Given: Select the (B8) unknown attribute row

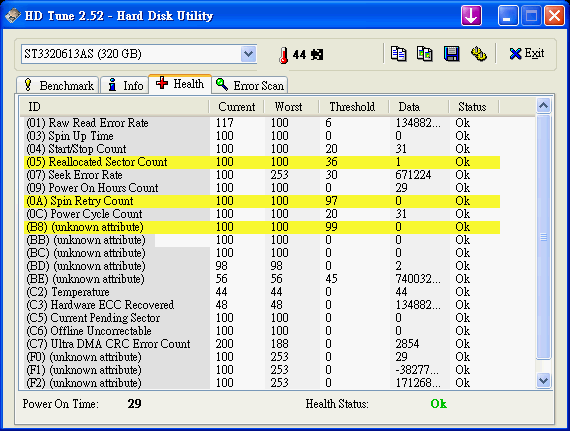Looking at the screenshot, I should (x=262, y=227).
